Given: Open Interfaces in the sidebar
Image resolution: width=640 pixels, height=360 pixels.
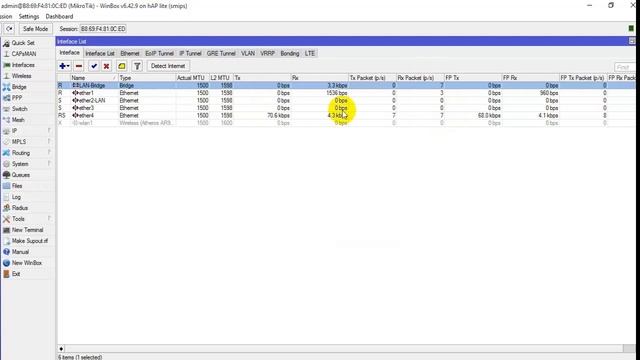Looking at the screenshot, I should (23, 65).
